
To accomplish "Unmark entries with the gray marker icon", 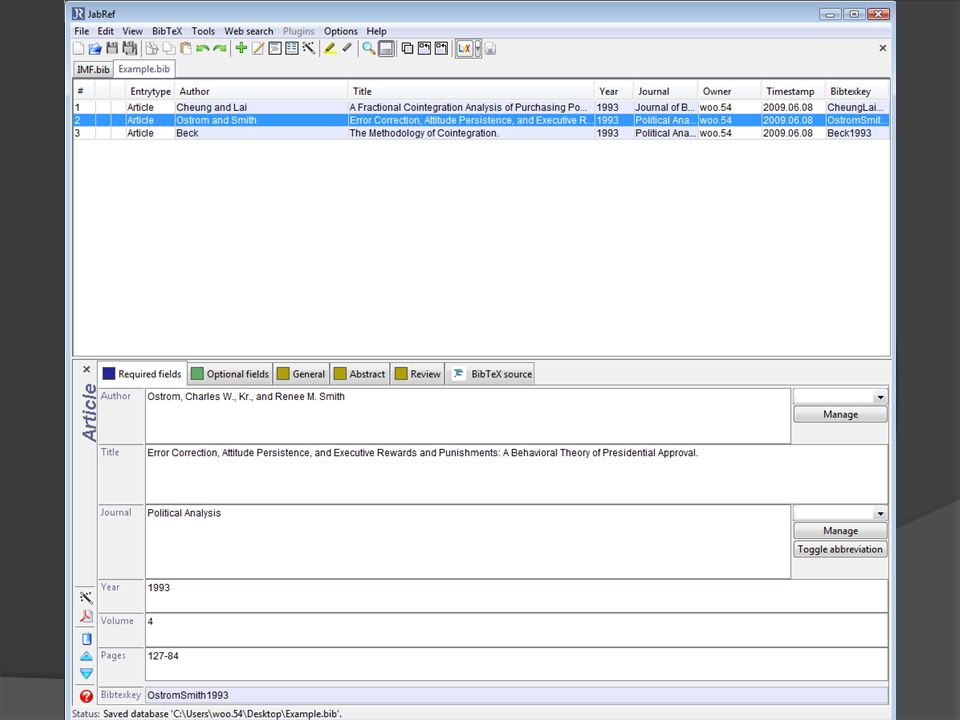I will coord(347,48).
